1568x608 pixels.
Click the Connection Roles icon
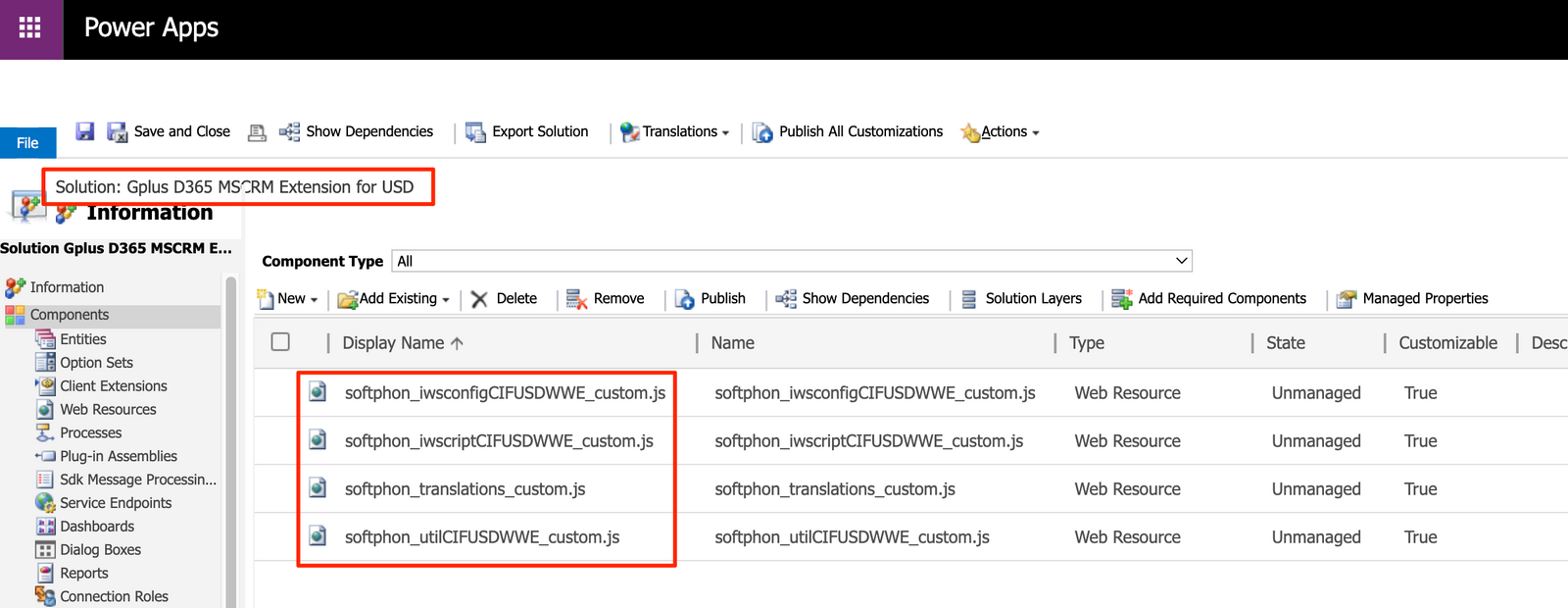(45, 596)
